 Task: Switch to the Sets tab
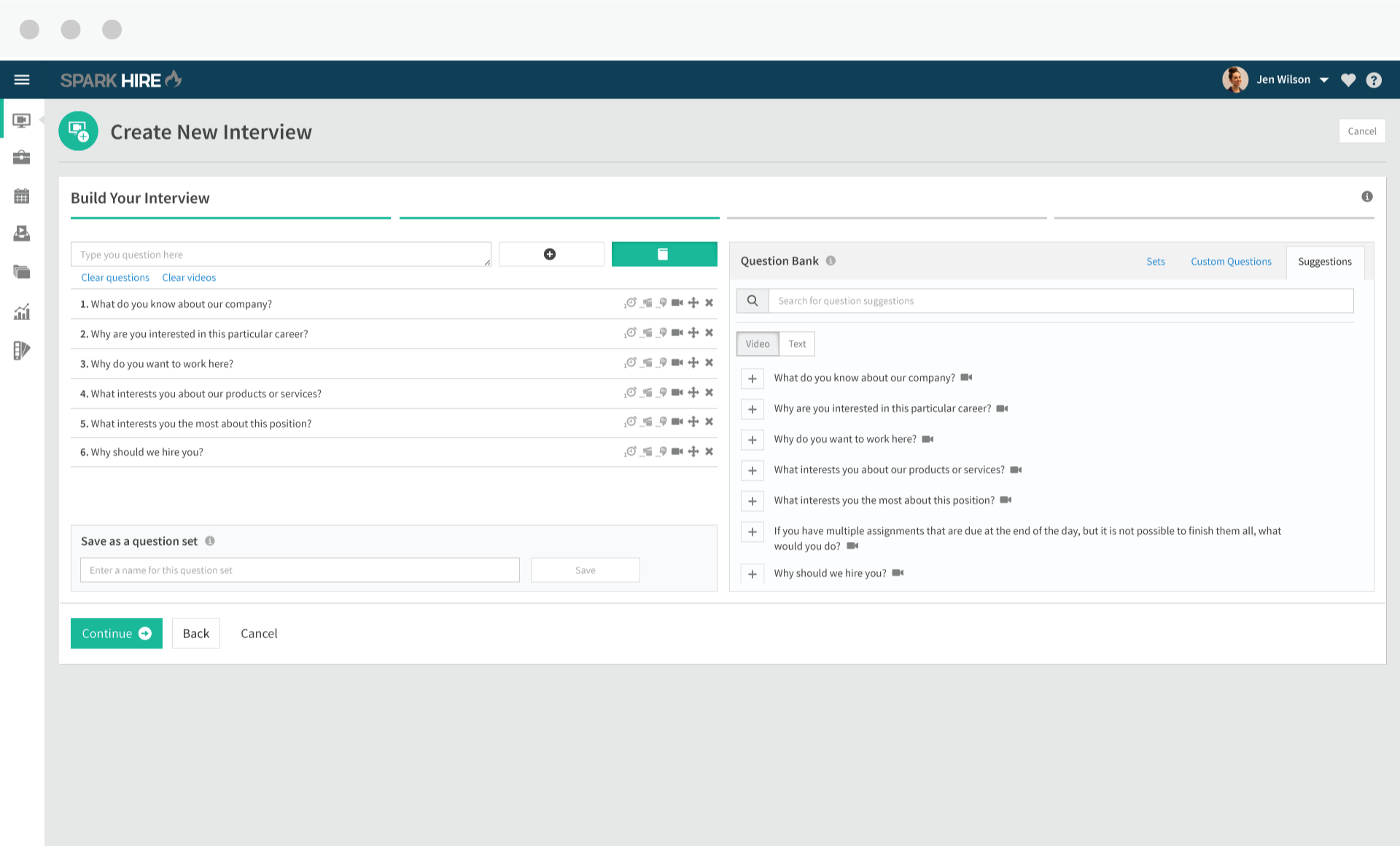tap(1156, 261)
